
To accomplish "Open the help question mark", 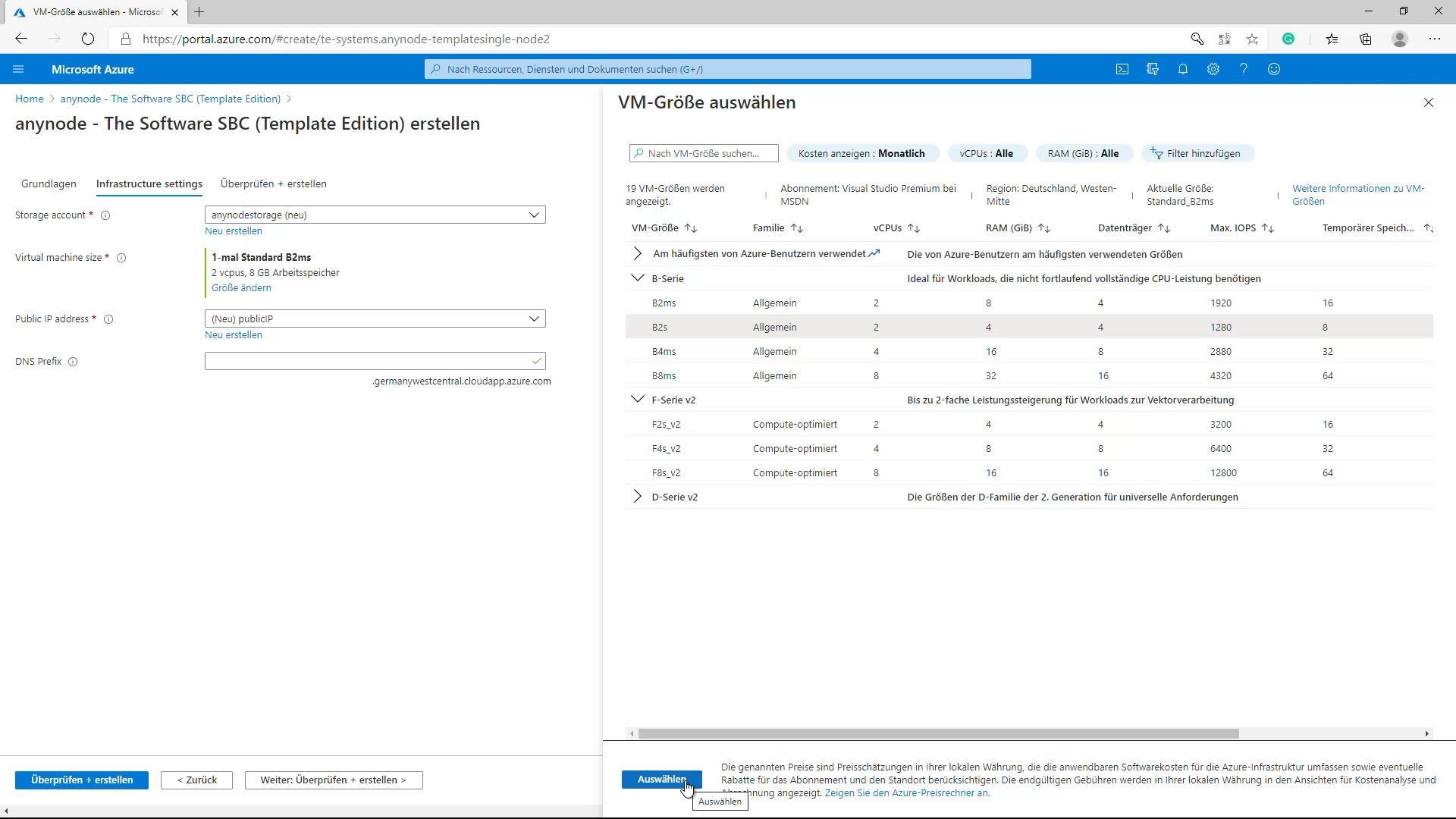I will pyautogui.click(x=1244, y=69).
